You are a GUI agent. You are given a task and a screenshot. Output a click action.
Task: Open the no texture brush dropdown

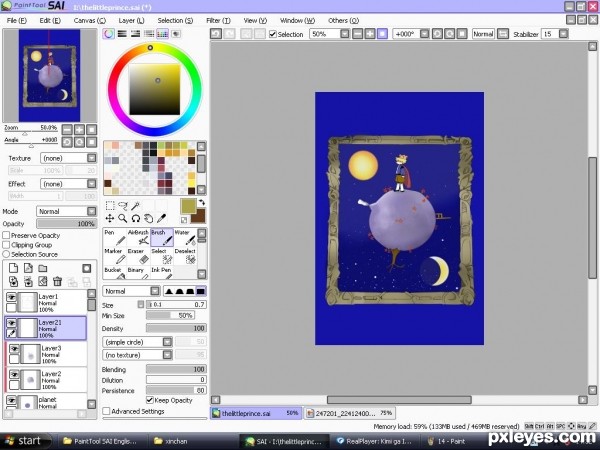(x=137, y=355)
